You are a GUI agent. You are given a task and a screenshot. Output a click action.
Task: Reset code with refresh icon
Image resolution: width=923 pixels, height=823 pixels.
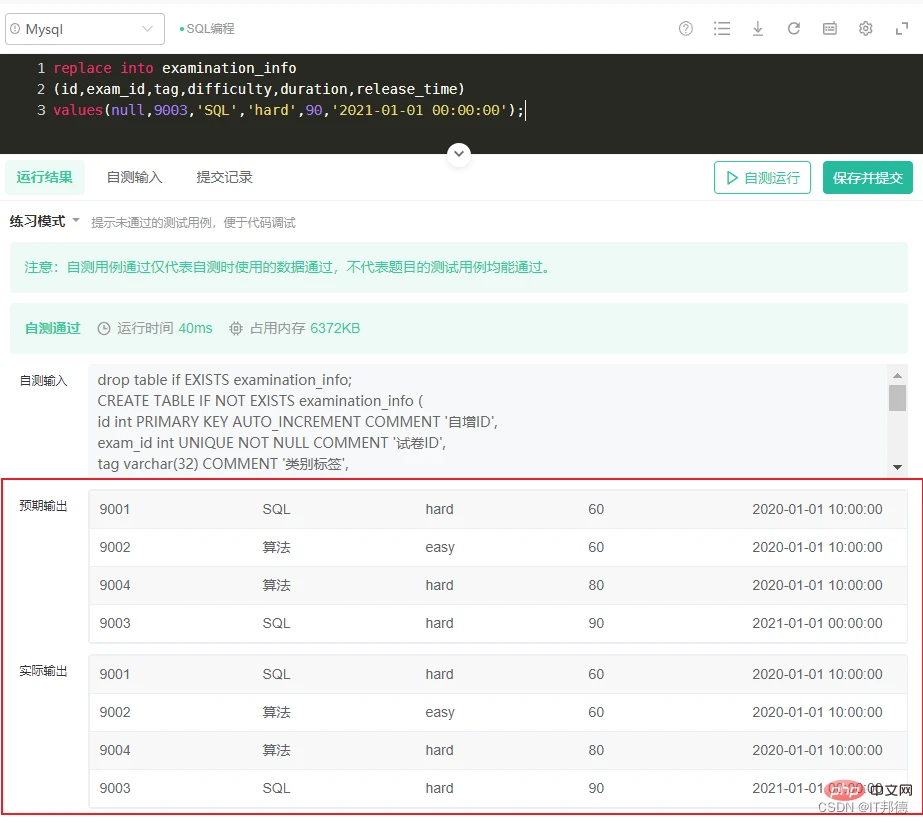(794, 28)
